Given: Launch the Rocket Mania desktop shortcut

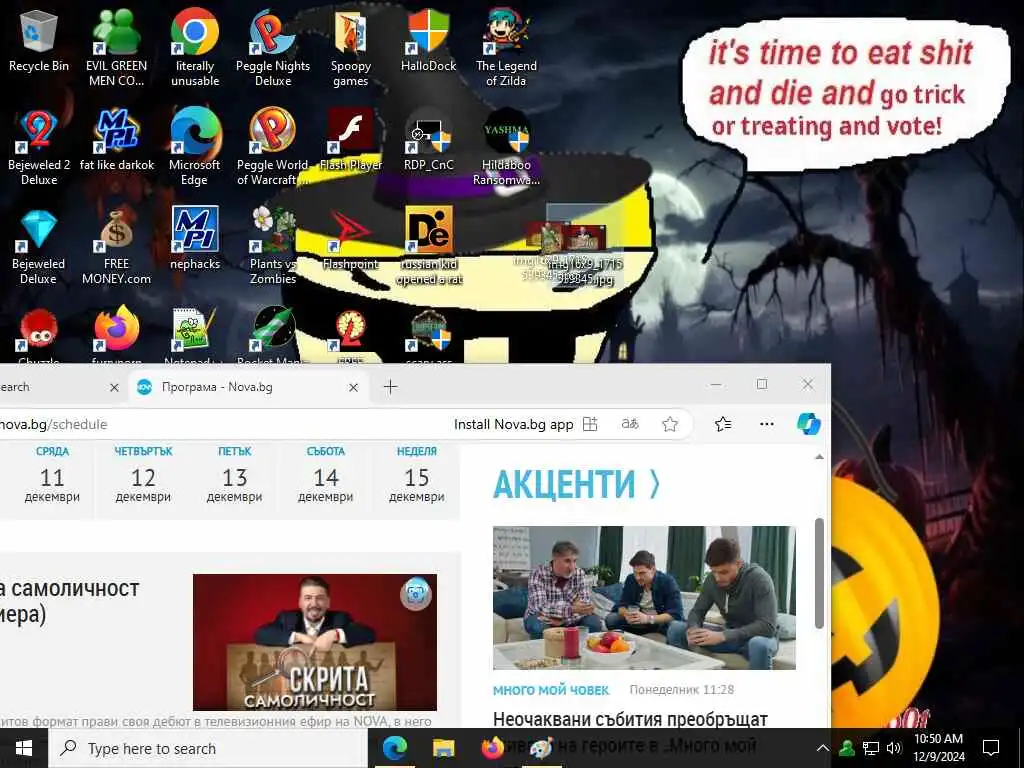Looking at the screenshot, I should (273, 336).
